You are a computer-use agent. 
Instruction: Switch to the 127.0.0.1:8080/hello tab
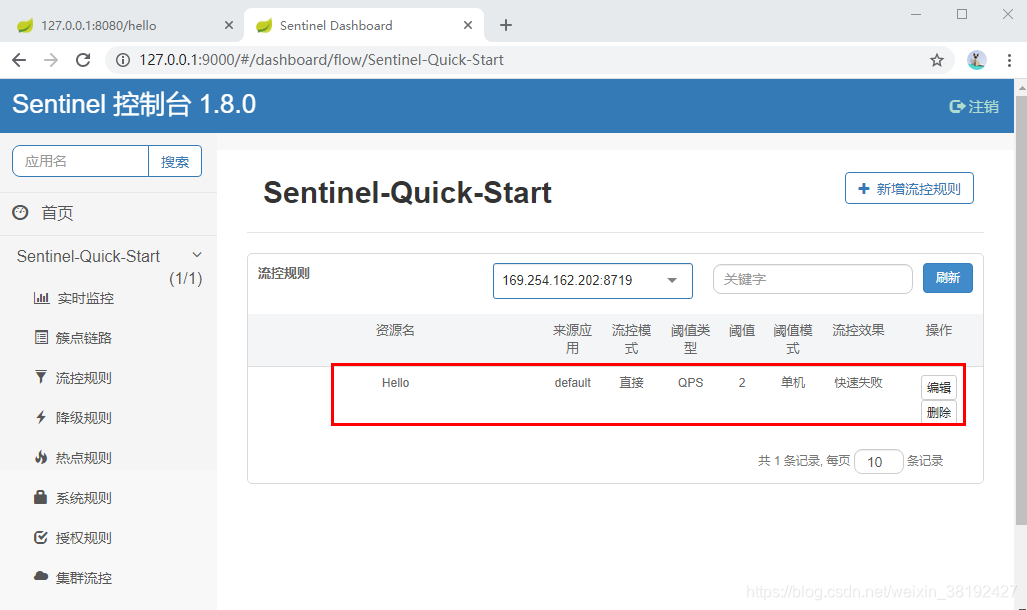(123, 25)
